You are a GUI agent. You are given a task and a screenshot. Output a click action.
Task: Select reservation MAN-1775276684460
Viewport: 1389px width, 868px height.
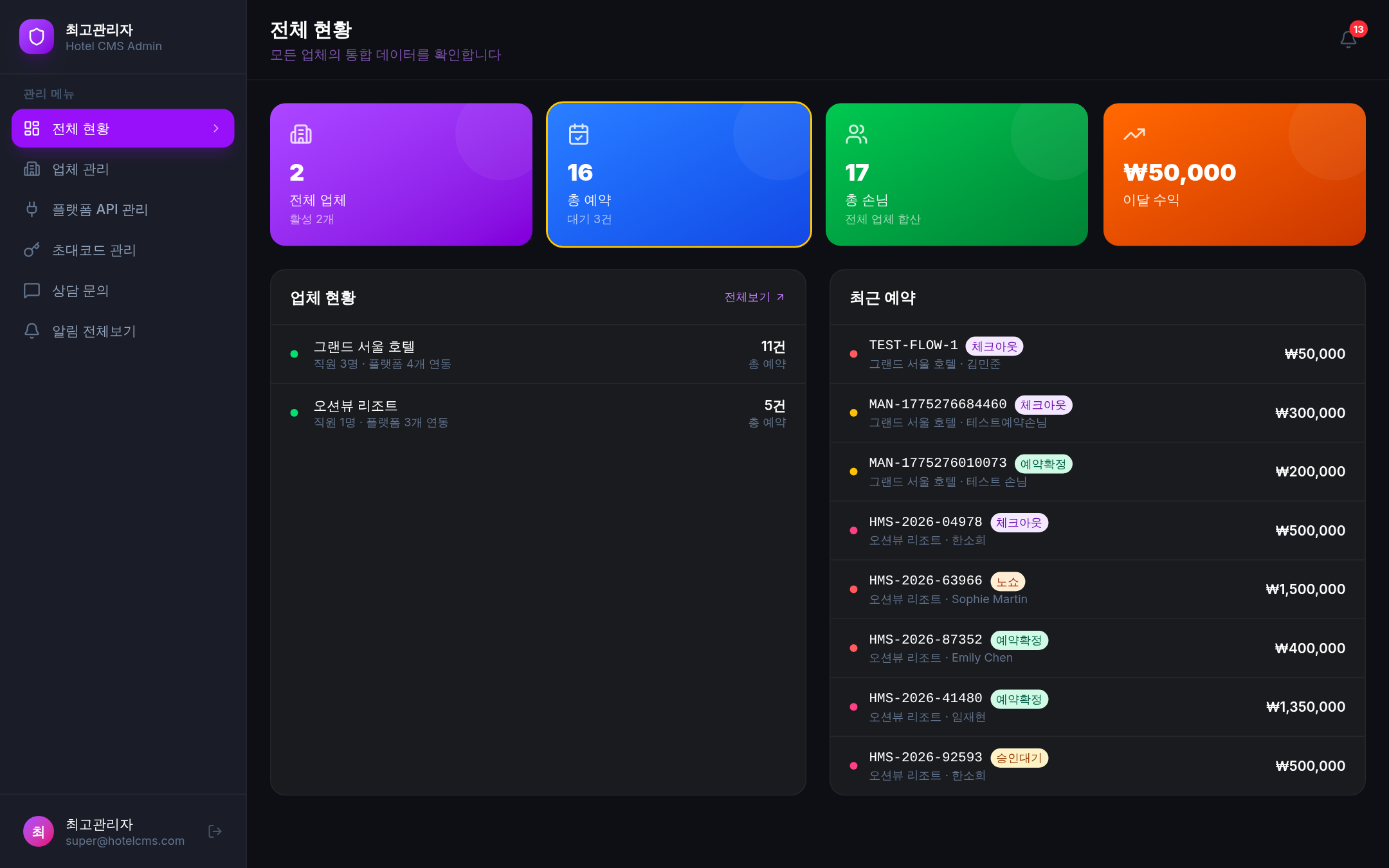click(1098, 413)
